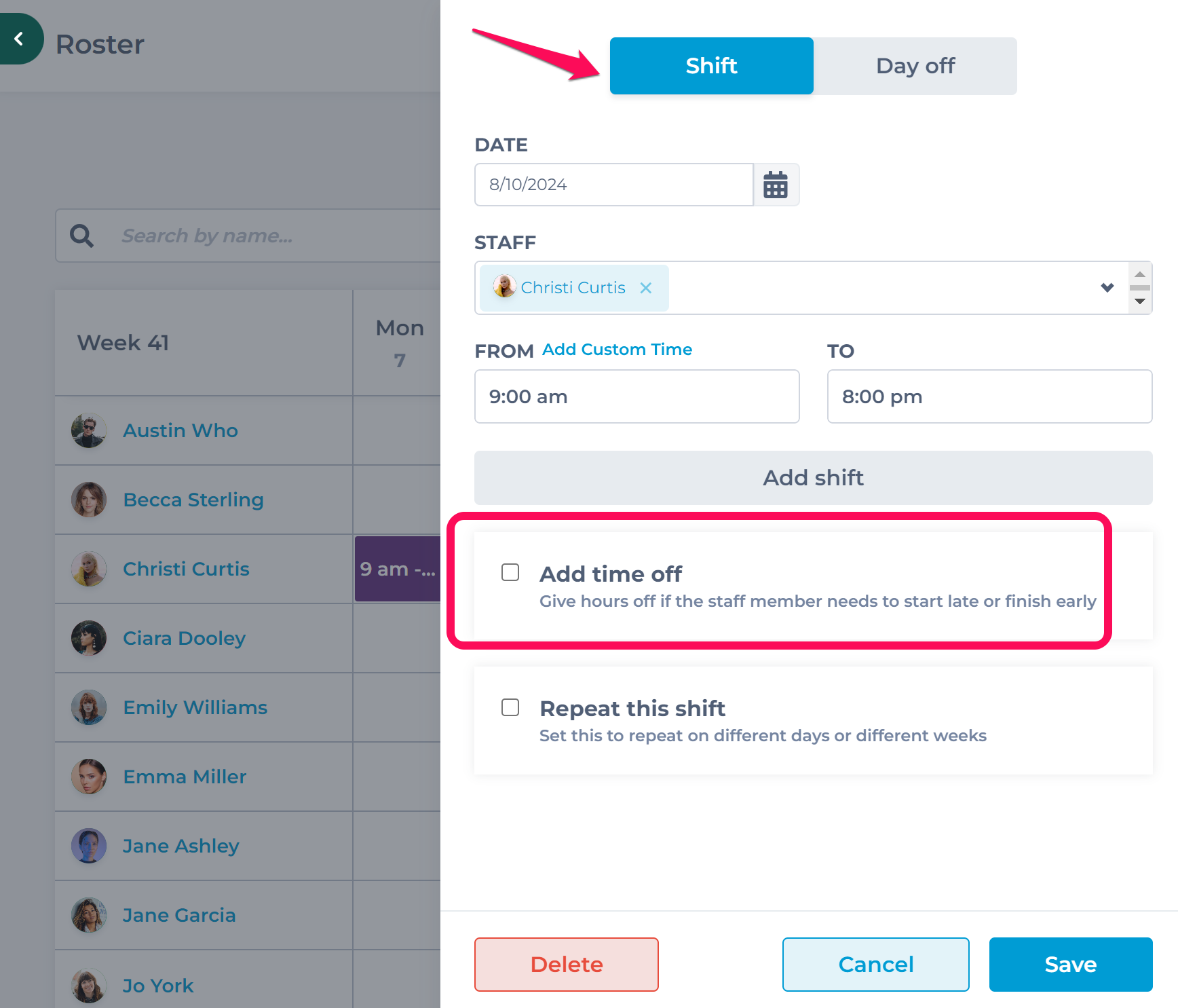Enable the Add time off checkbox
This screenshot has width=1178, height=1008.
pyautogui.click(x=510, y=572)
